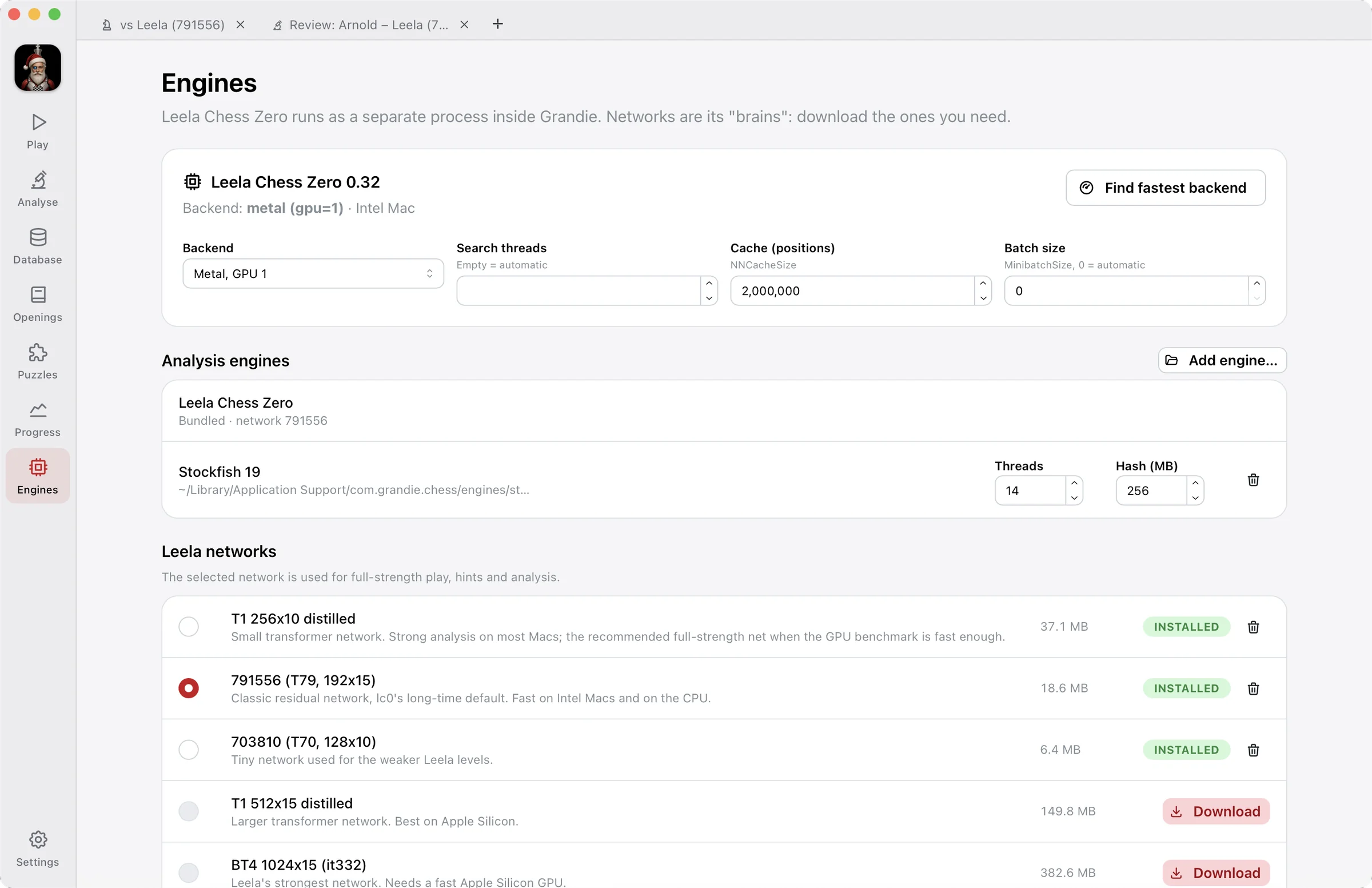Select the 791556 (T79) network radio
Screen dimensions: 1372x888
[x=189, y=688]
